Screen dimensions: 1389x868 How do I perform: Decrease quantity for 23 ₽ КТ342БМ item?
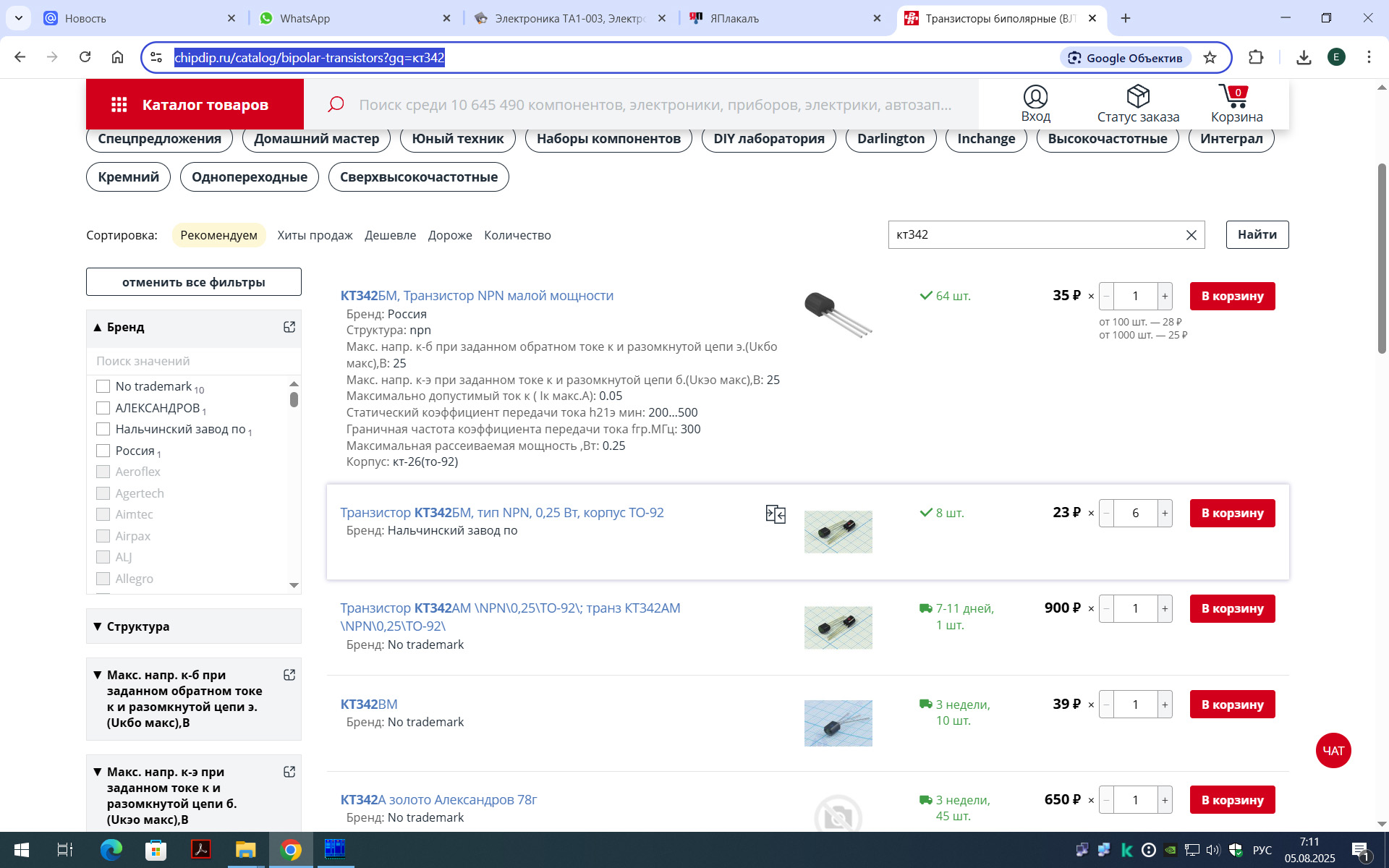tap(1106, 513)
